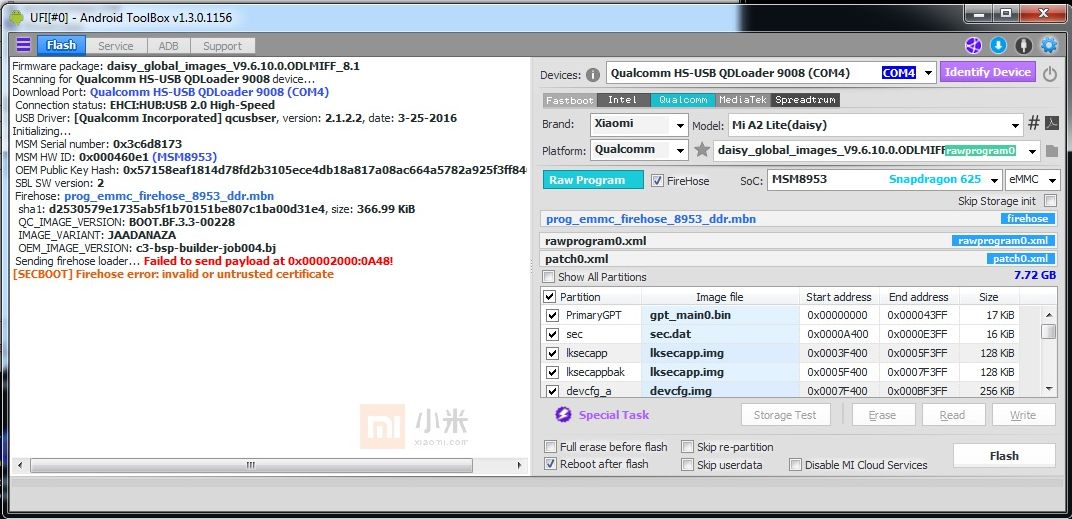Click the device info icon
The image size is (1072, 519).
click(x=593, y=75)
